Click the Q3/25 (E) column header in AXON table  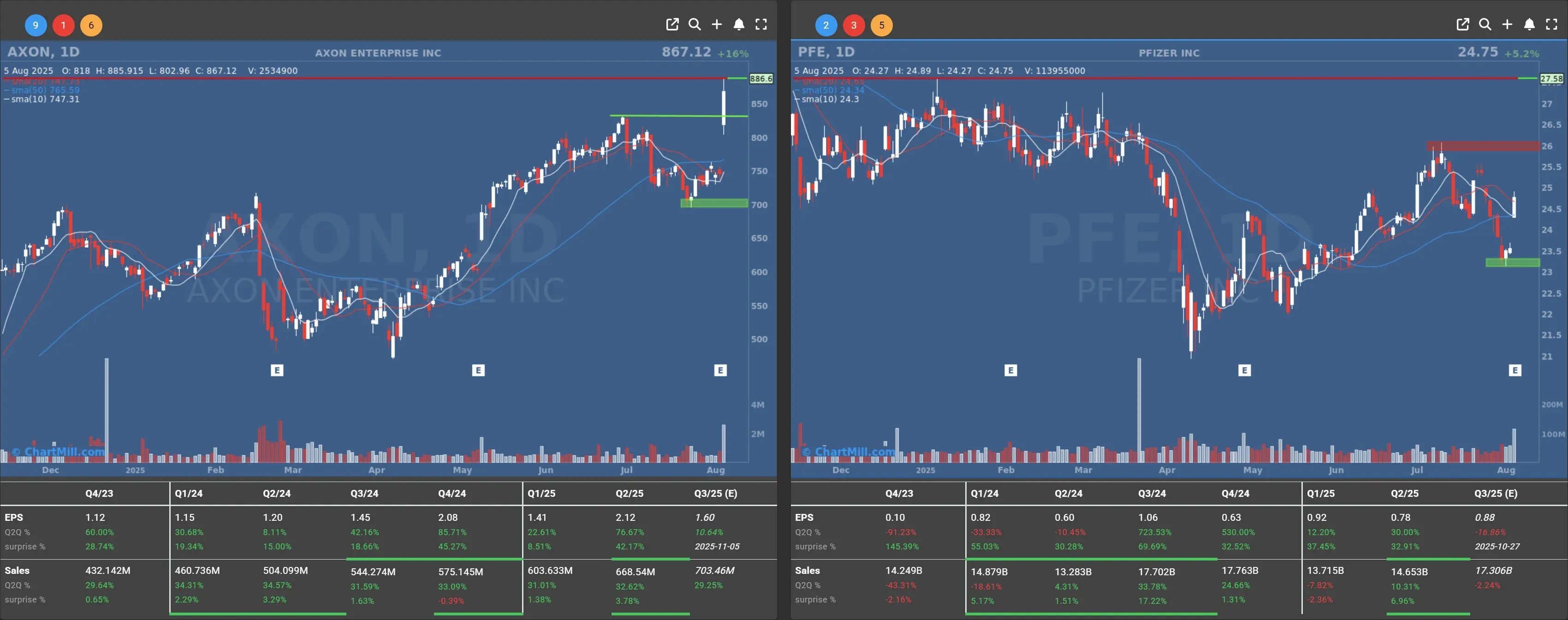click(716, 493)
